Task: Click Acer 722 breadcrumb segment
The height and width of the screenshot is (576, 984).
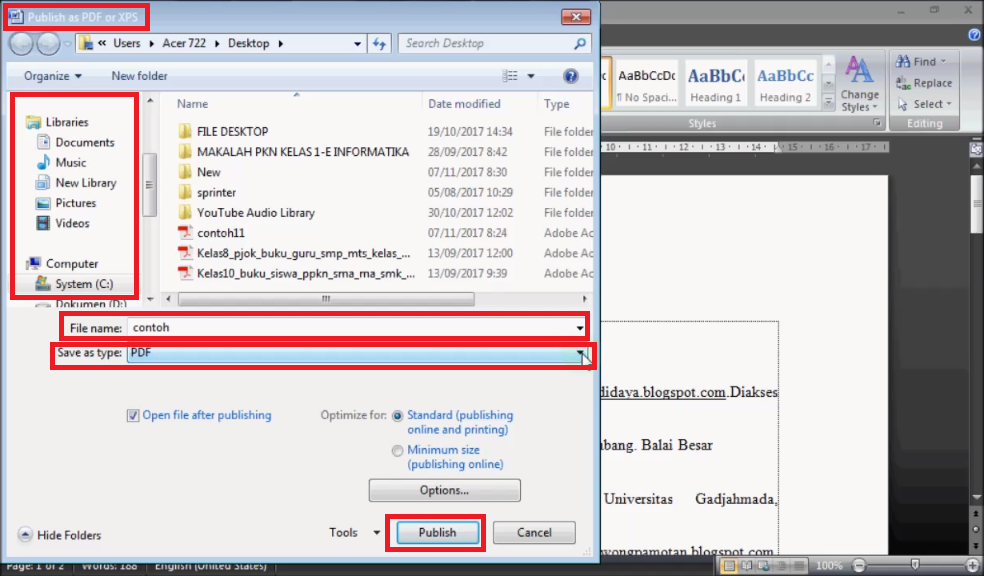Action: tap(184, 43)
